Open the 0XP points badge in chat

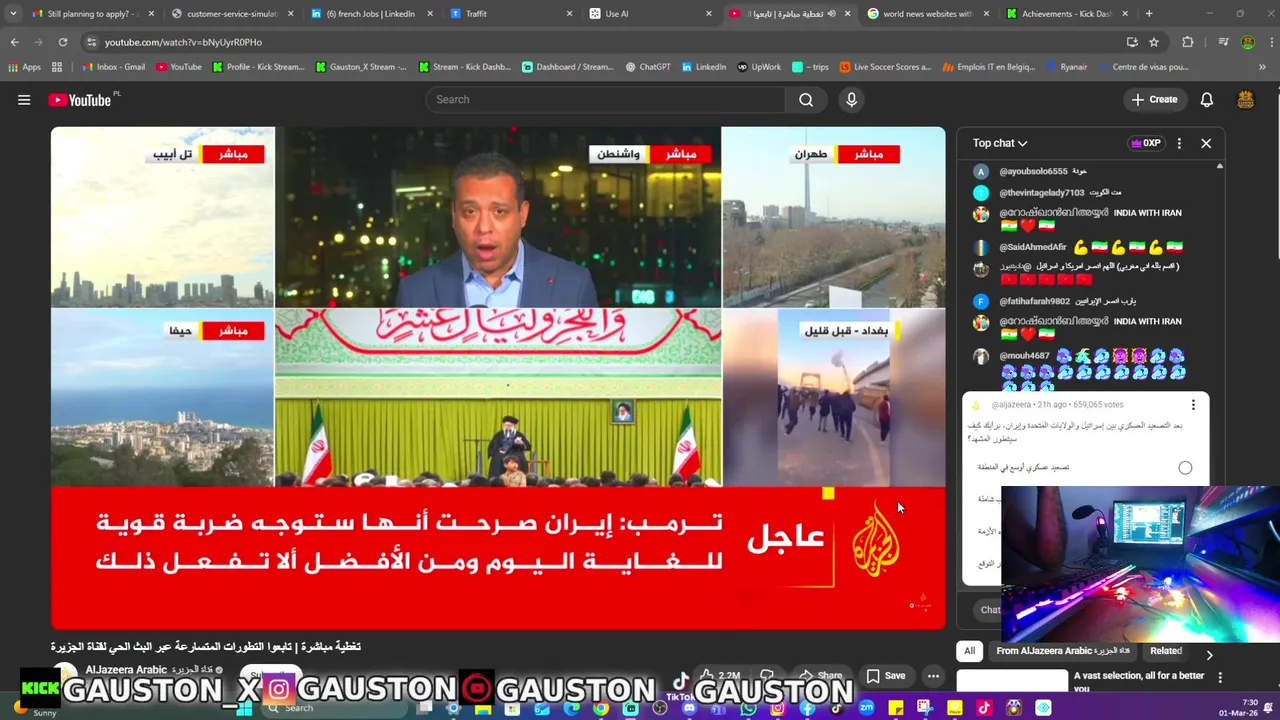tap(1146, 143)
